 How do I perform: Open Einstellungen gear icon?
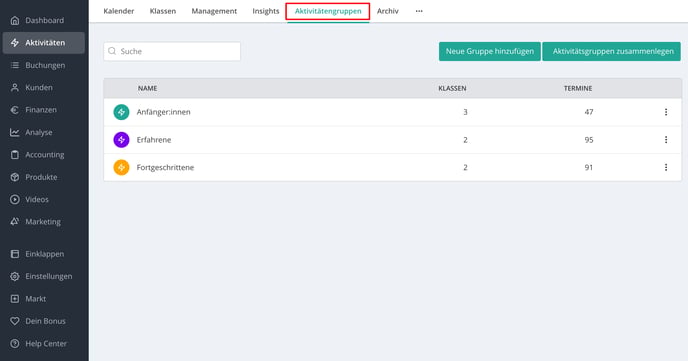click(x=15, y=276)
